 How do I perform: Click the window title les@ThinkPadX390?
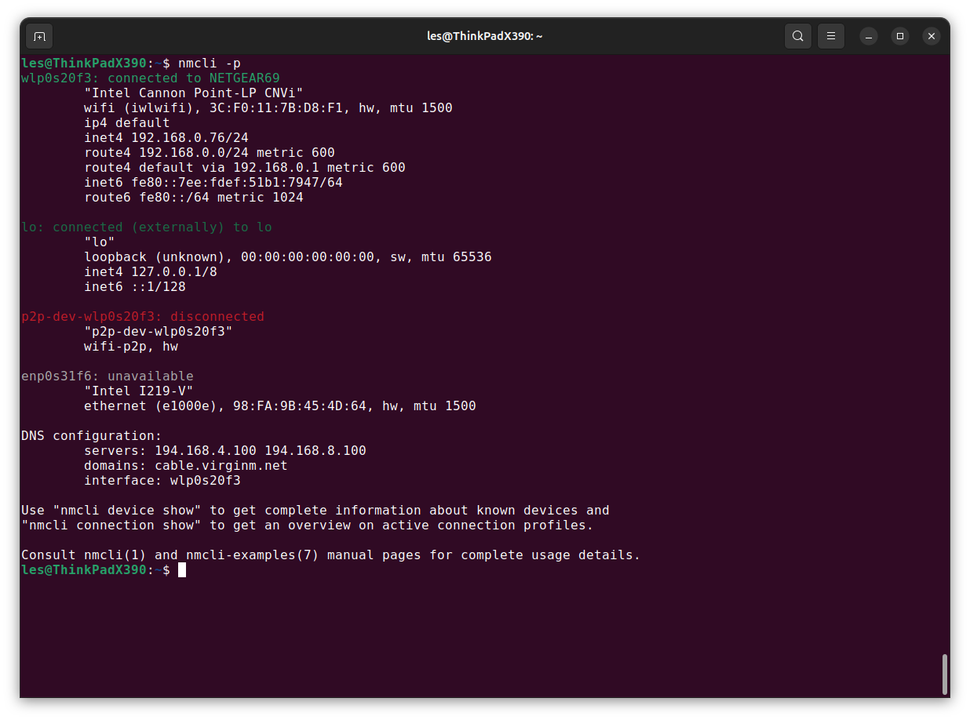484,35
